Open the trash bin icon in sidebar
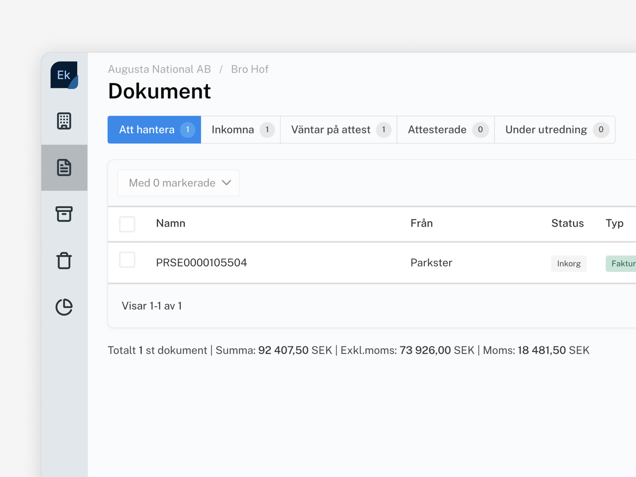The width and height of the screenshot is (636, 477). point(64,261)
